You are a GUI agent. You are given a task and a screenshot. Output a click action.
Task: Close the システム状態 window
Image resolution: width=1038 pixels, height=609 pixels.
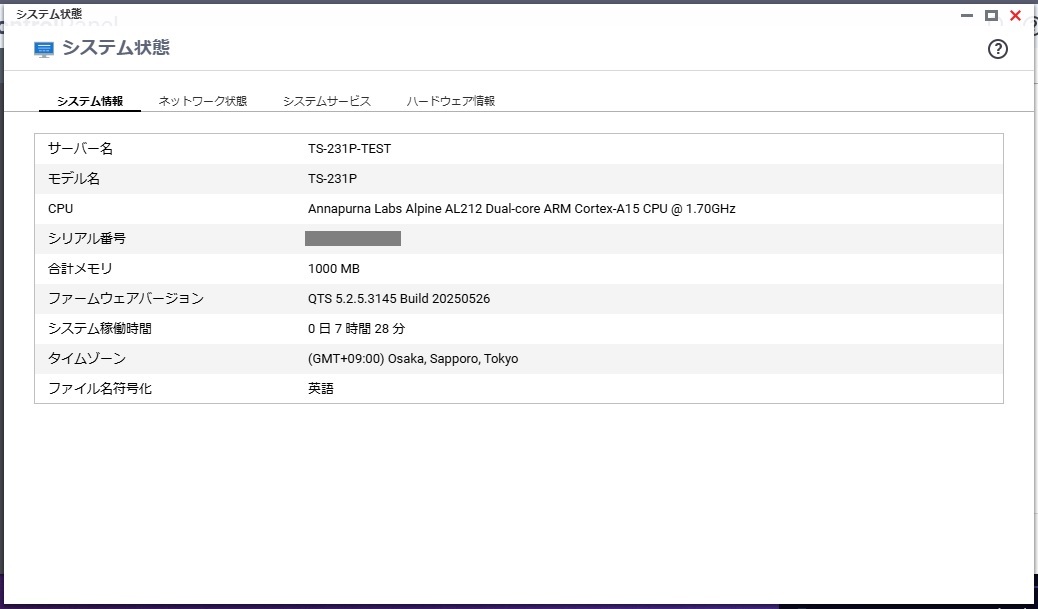pyautogui.click(x=1015, y=15)
